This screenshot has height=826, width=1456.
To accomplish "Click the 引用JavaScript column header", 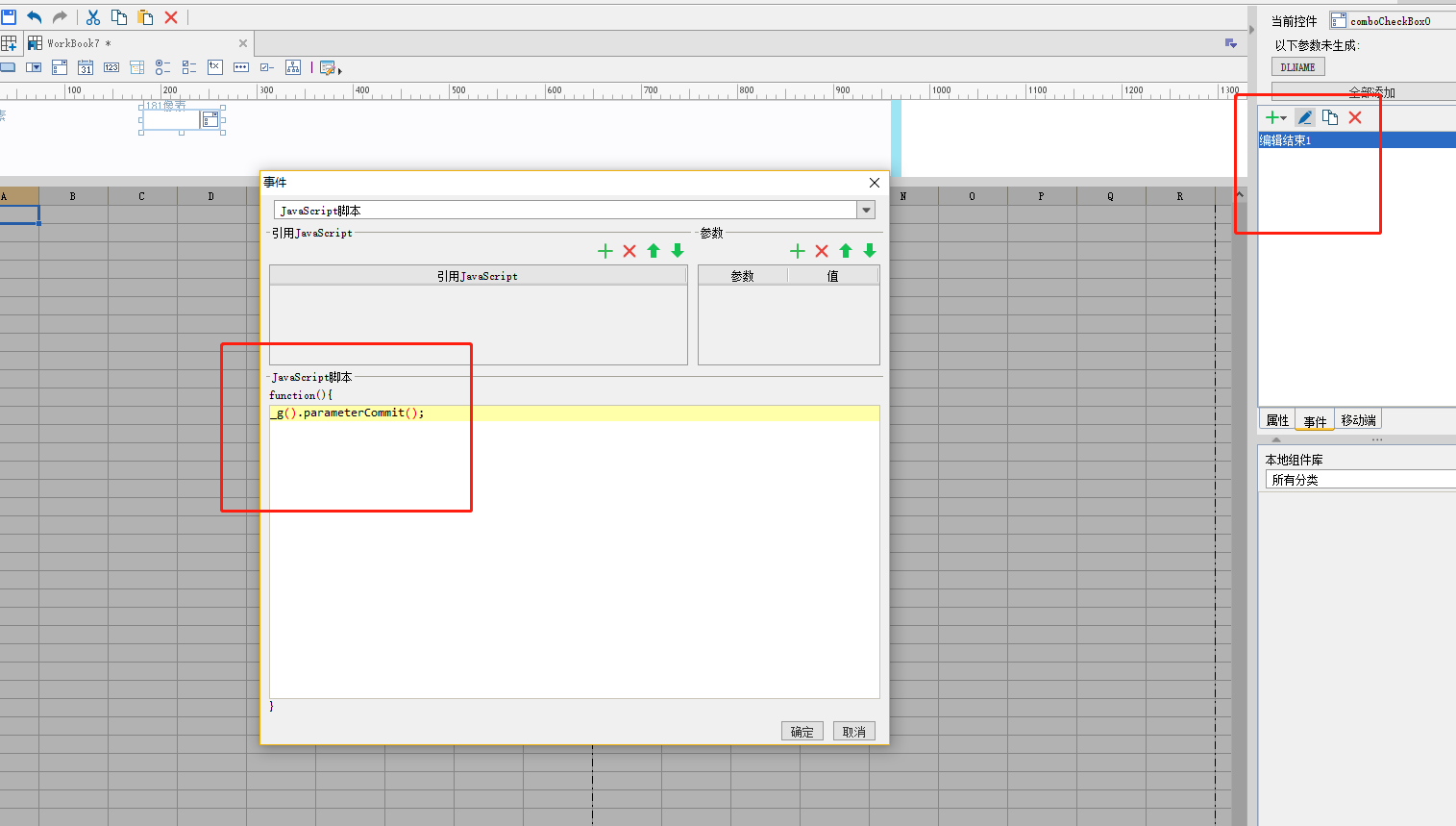I will pos(478,276).
